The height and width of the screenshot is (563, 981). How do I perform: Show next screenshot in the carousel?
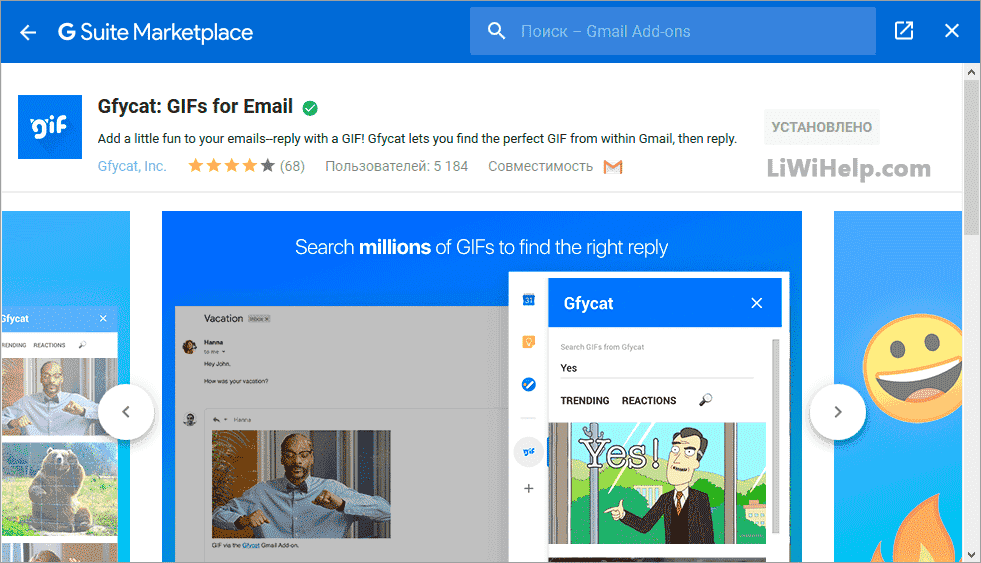coord(837,411)
